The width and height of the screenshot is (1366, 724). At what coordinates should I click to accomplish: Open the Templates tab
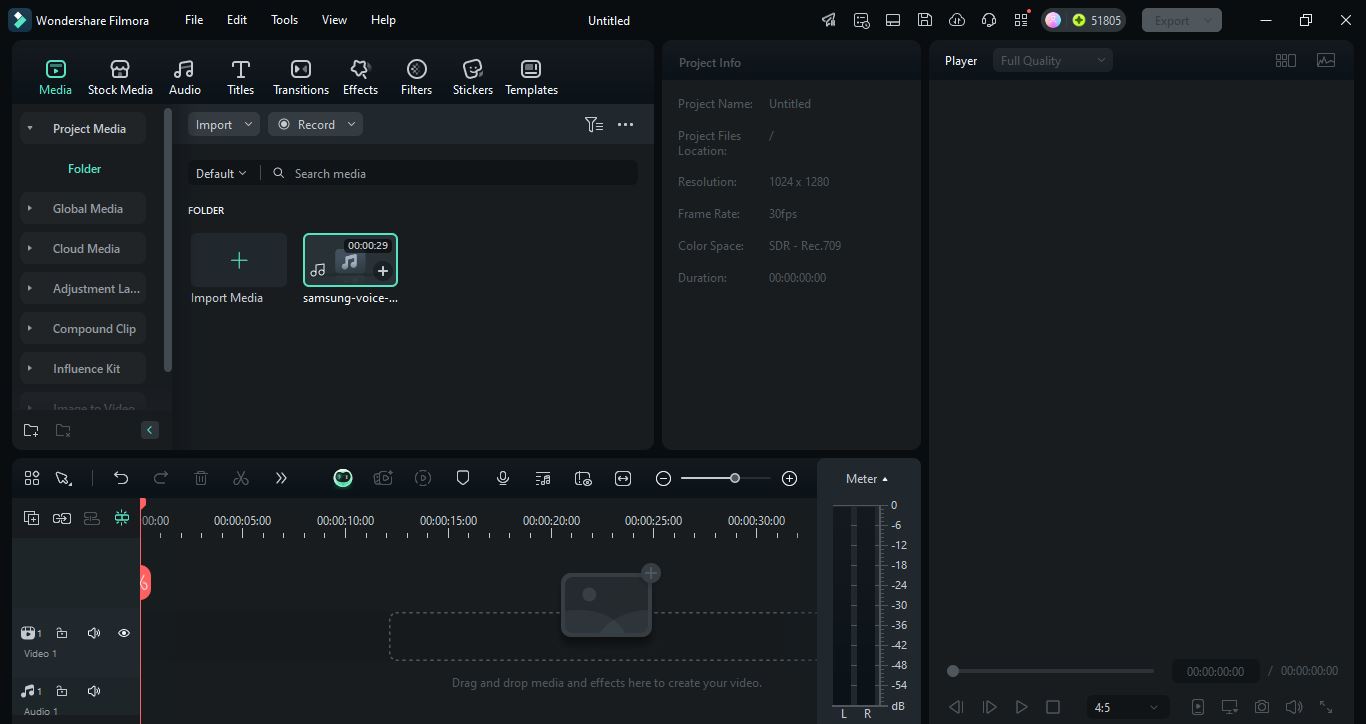pos(531,77)
